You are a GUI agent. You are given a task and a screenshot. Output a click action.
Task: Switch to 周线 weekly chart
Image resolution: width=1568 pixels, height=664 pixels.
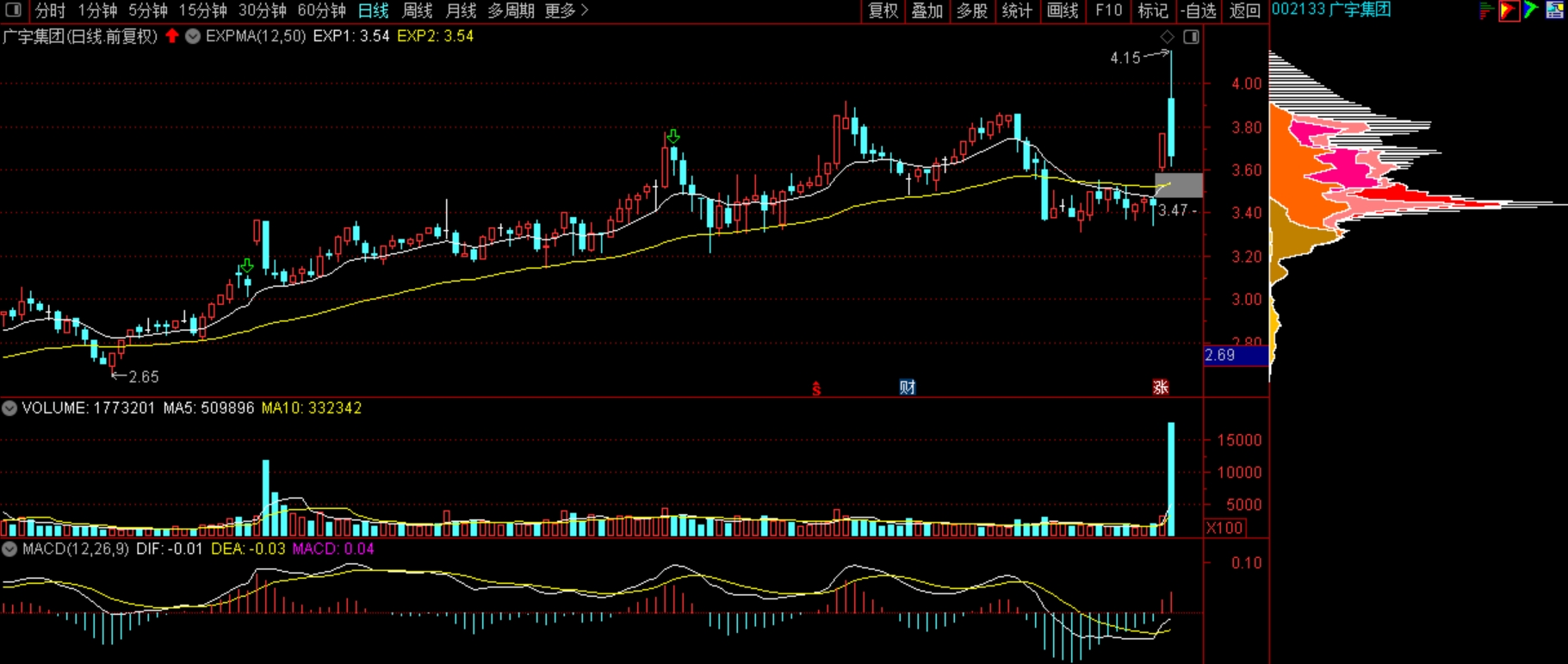[x=418, y=11]
